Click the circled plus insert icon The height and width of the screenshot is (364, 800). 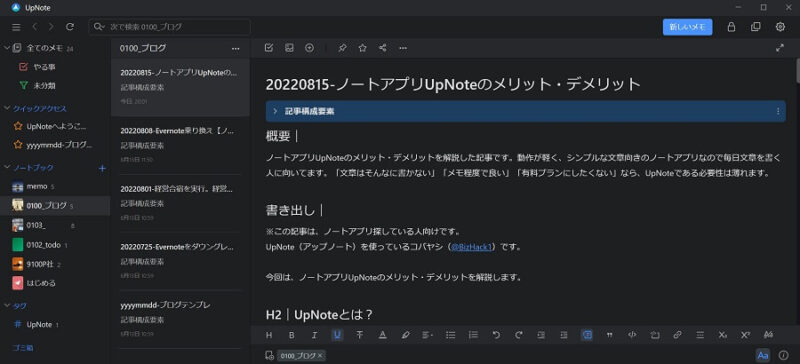[309, 48]
